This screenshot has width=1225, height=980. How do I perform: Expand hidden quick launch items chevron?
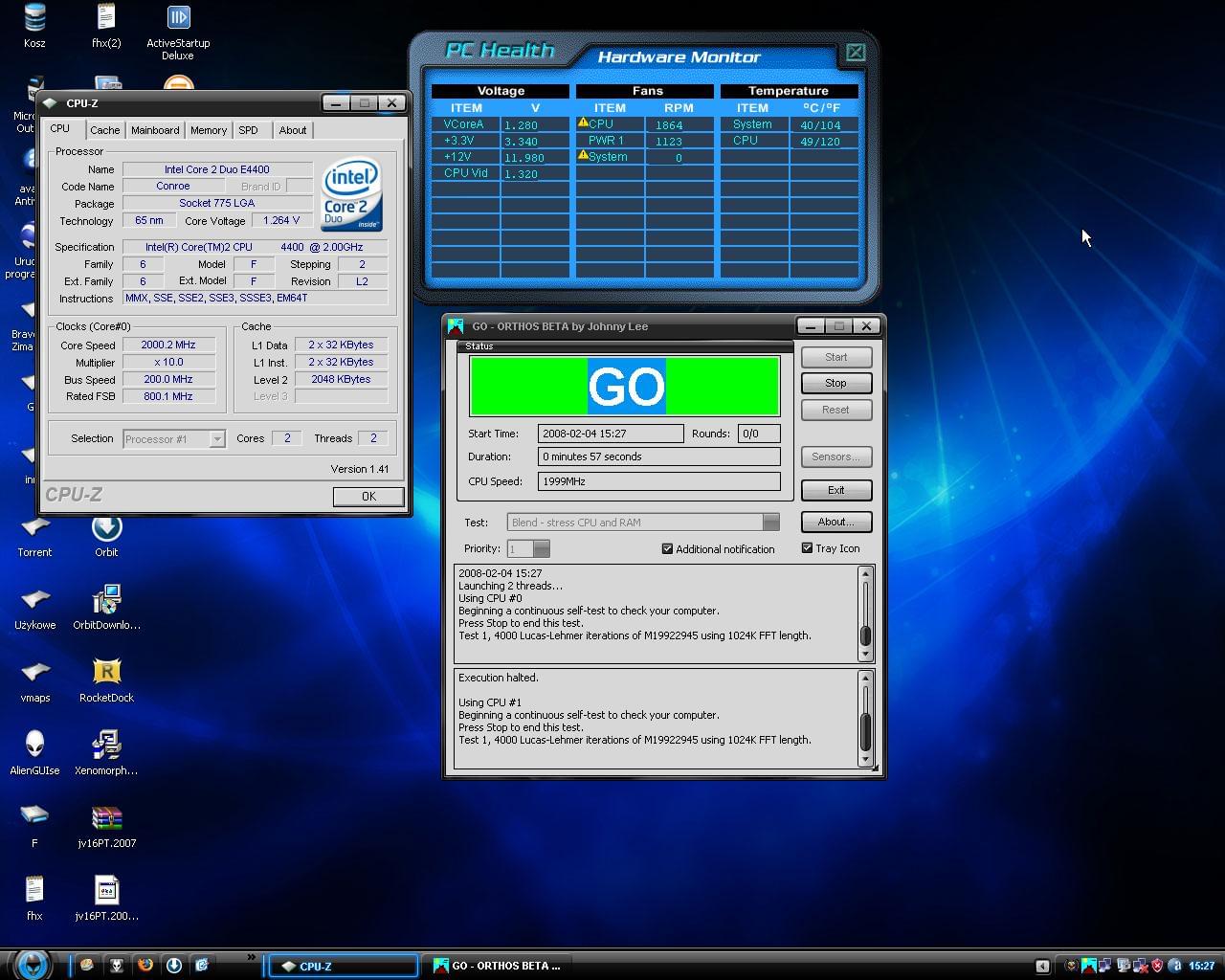click(x=252, y=957)
